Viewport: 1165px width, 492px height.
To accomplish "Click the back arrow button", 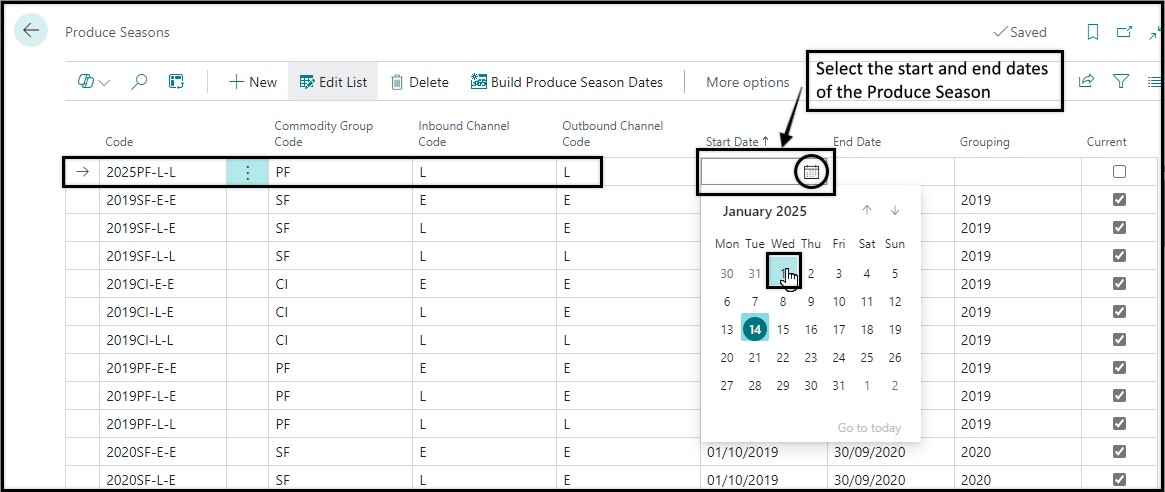I will [30, 31].
